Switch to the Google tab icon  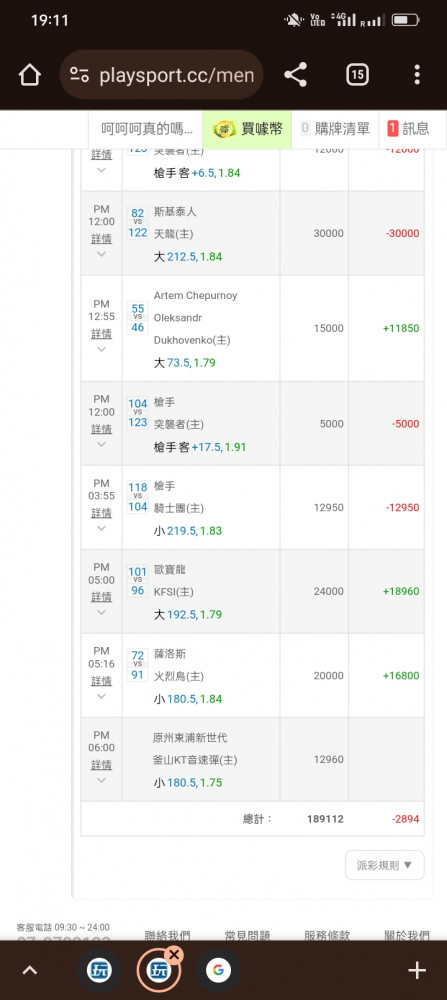(218, 971)
